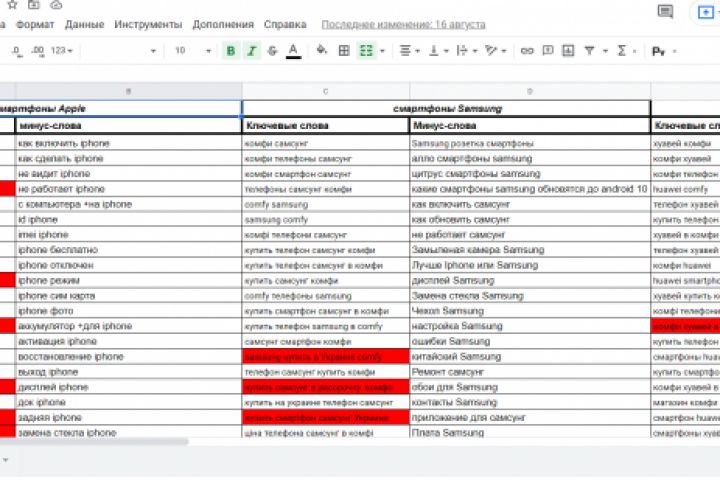This screenshot has height=480, width=720.
Task: Toggle italic formatting with the I button
Action: [x=252, y=51]
